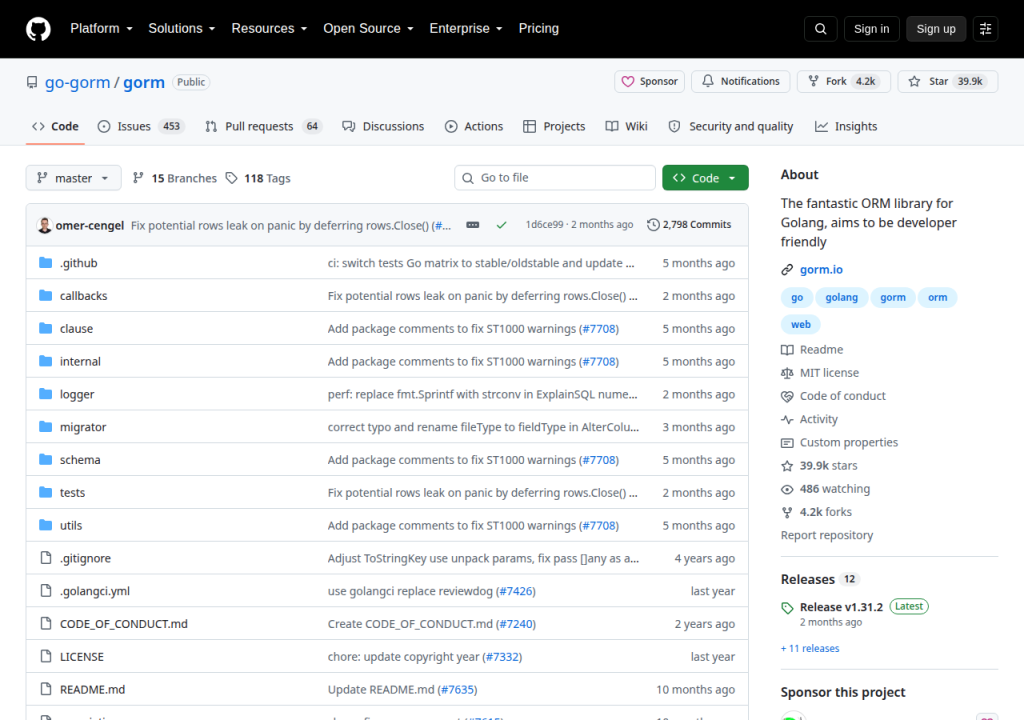
Task: Click the book icon beside Readme
Action: (787, 350)
